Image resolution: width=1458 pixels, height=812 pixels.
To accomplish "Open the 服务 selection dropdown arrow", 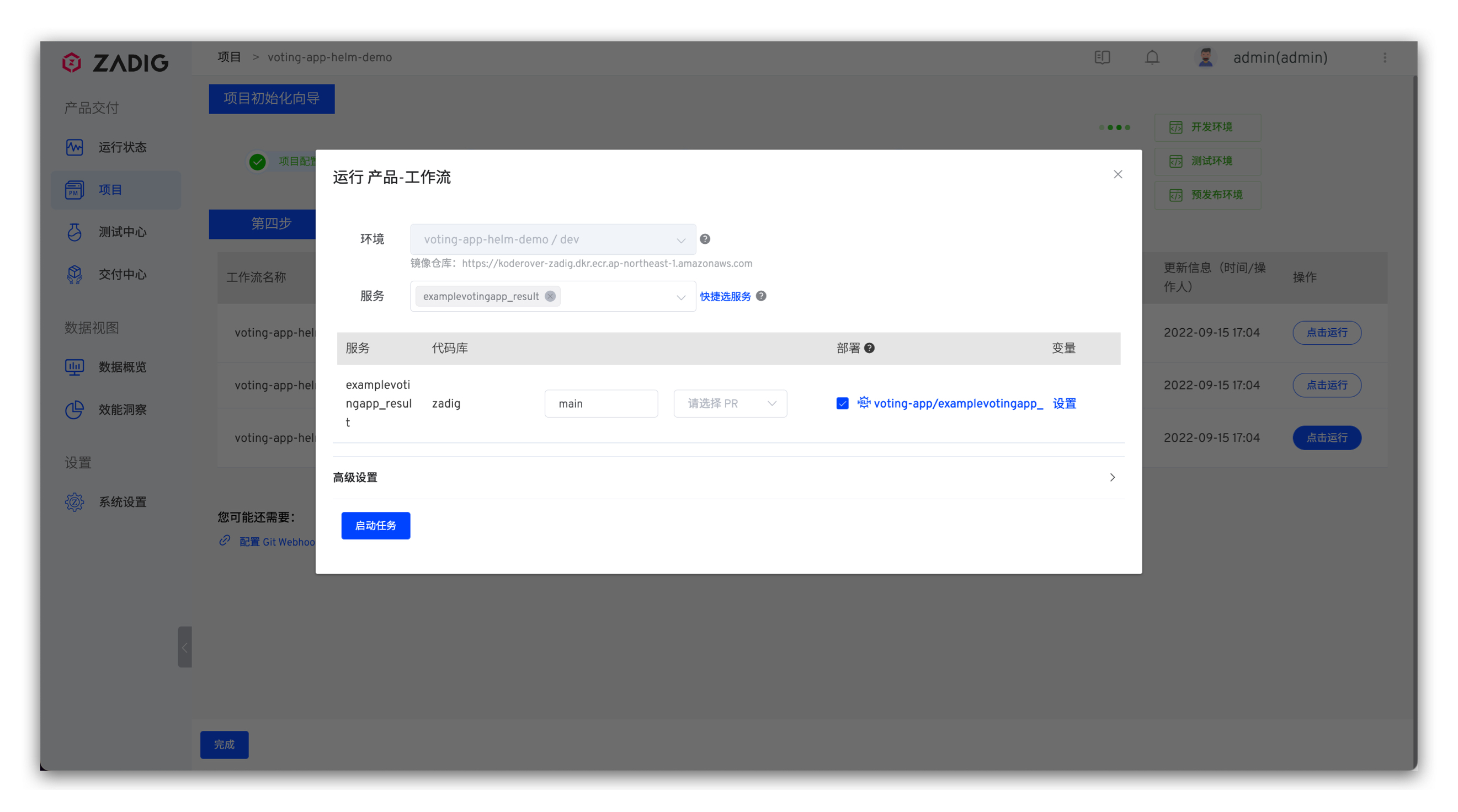I will pos(680,297).
